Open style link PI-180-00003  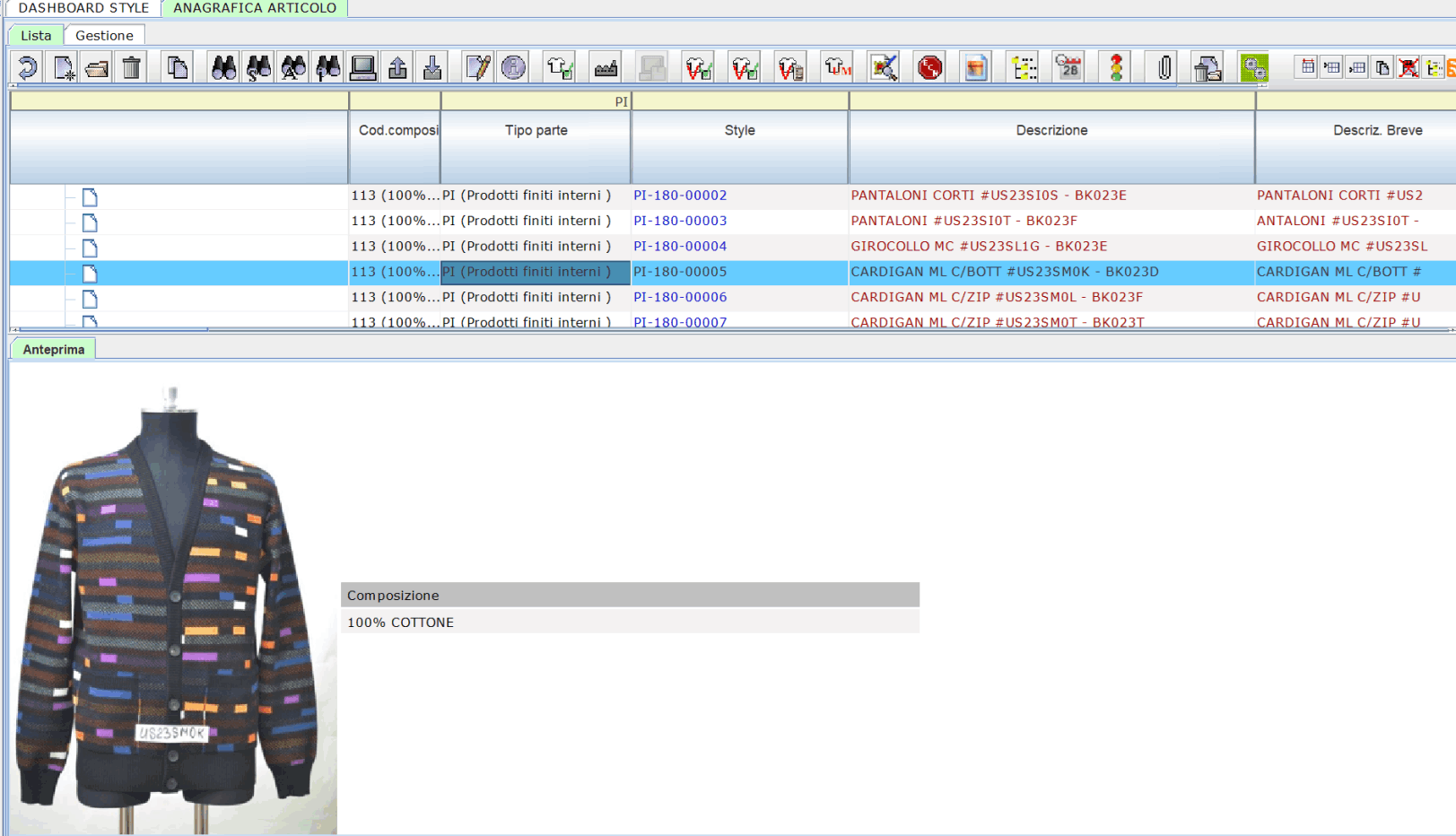pos(680,221)
